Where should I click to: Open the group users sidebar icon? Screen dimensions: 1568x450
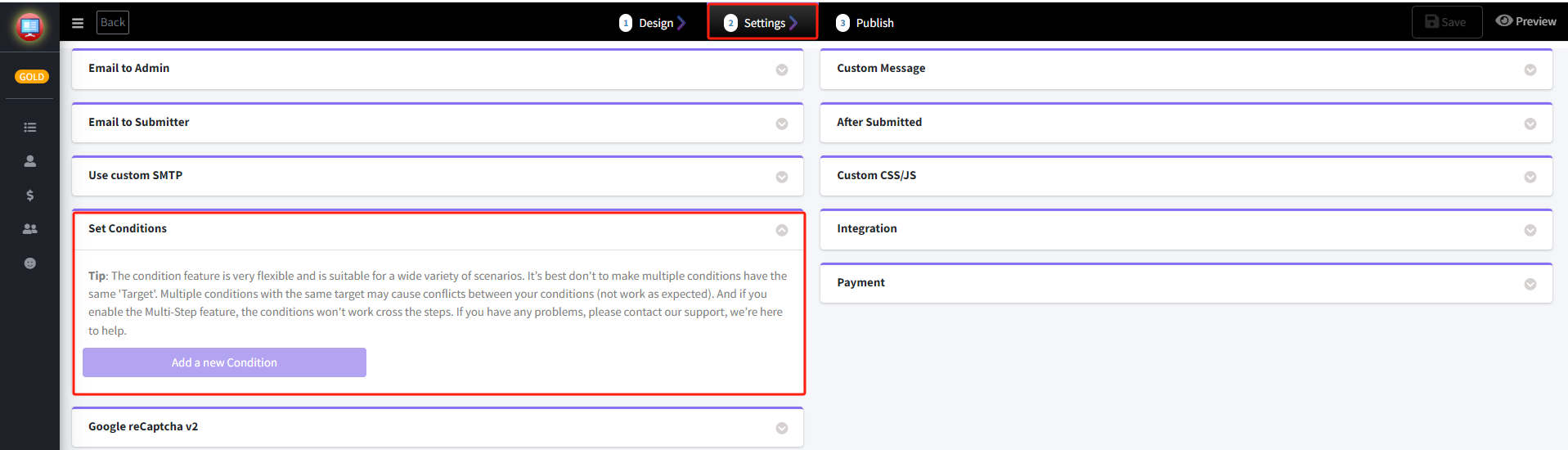tap(30, 229)
